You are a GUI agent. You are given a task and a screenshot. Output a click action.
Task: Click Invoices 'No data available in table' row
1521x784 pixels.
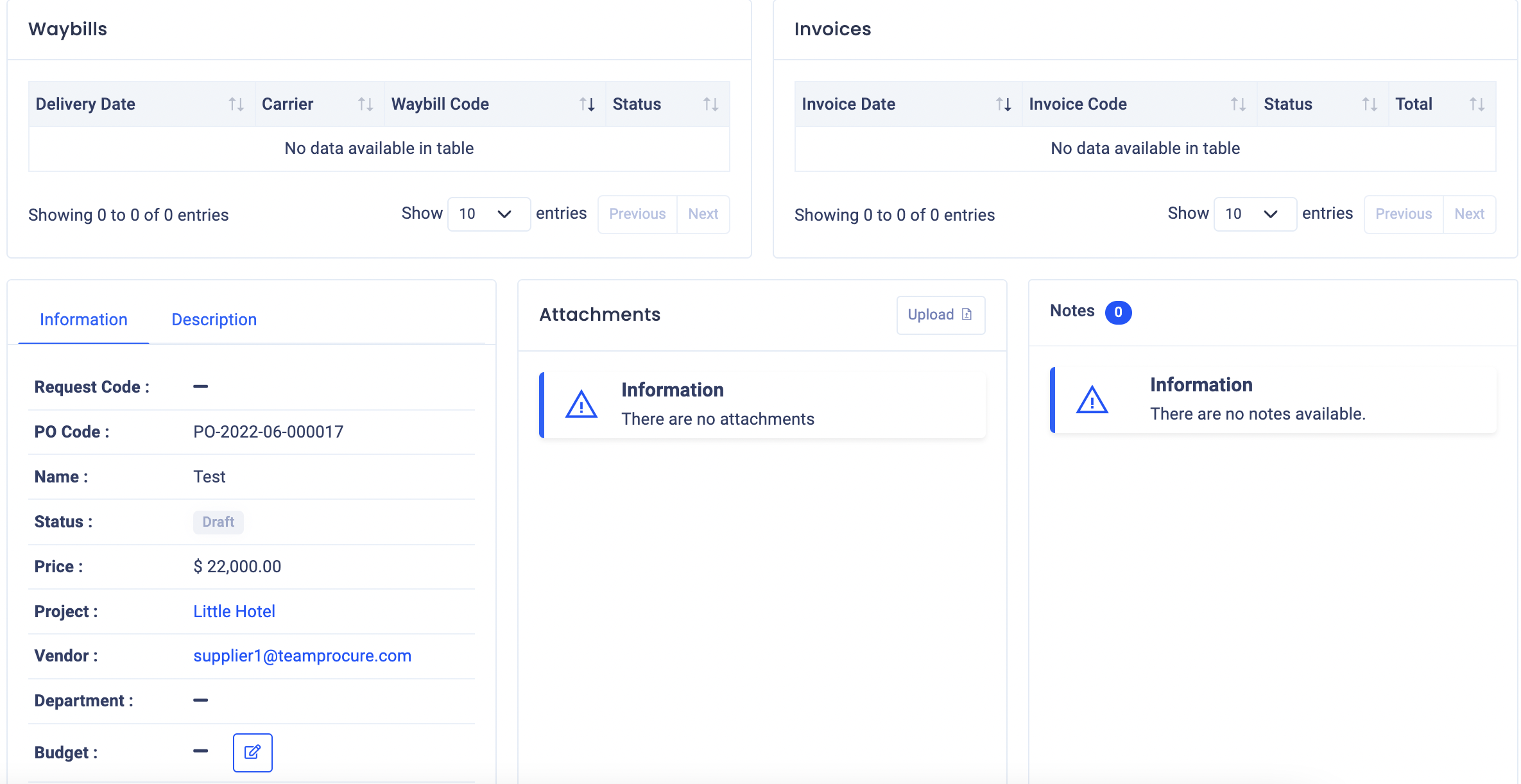pyautogui.click(x=1145, y=148)
